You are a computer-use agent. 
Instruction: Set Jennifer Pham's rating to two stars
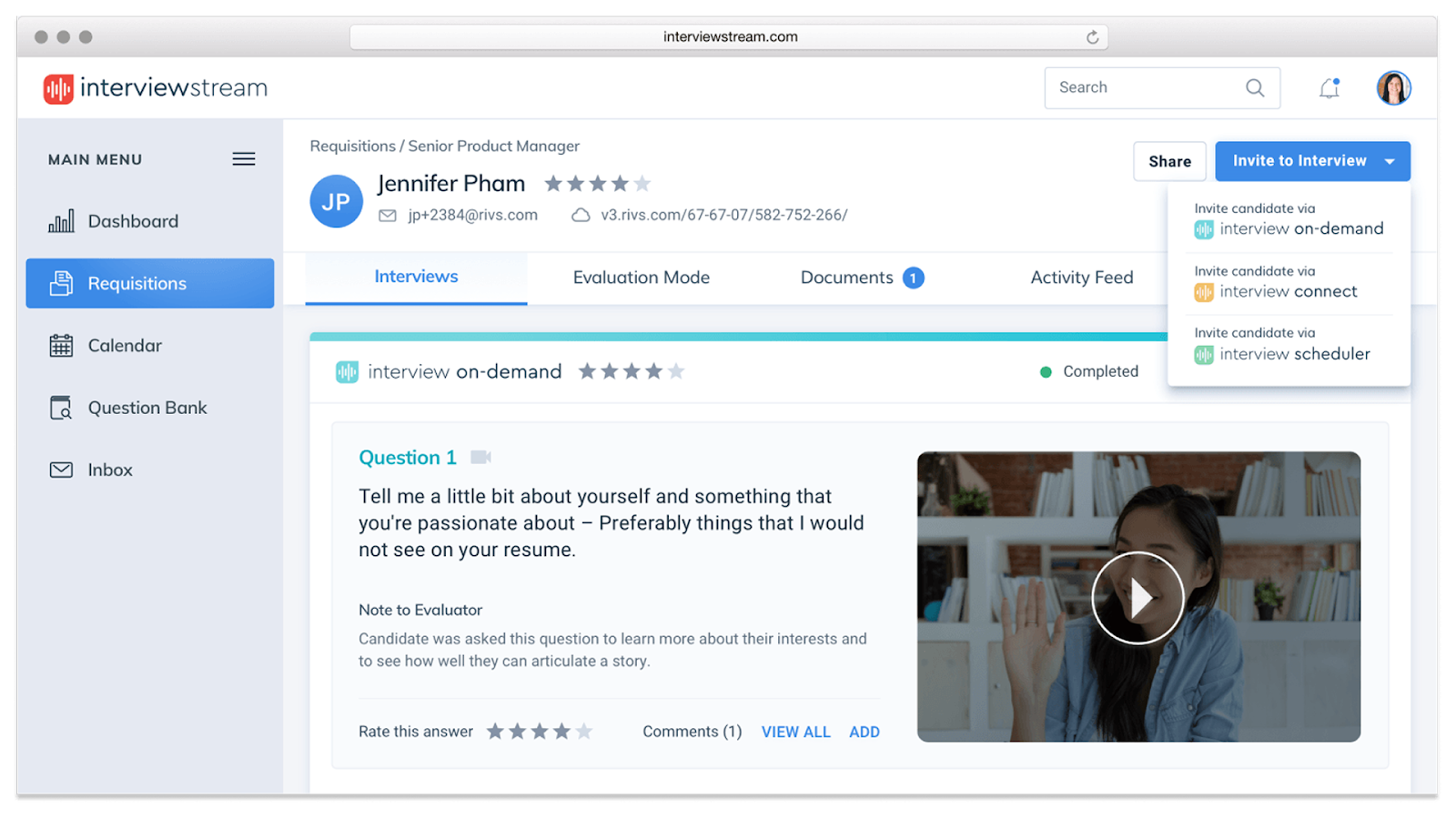coord(575,184)
